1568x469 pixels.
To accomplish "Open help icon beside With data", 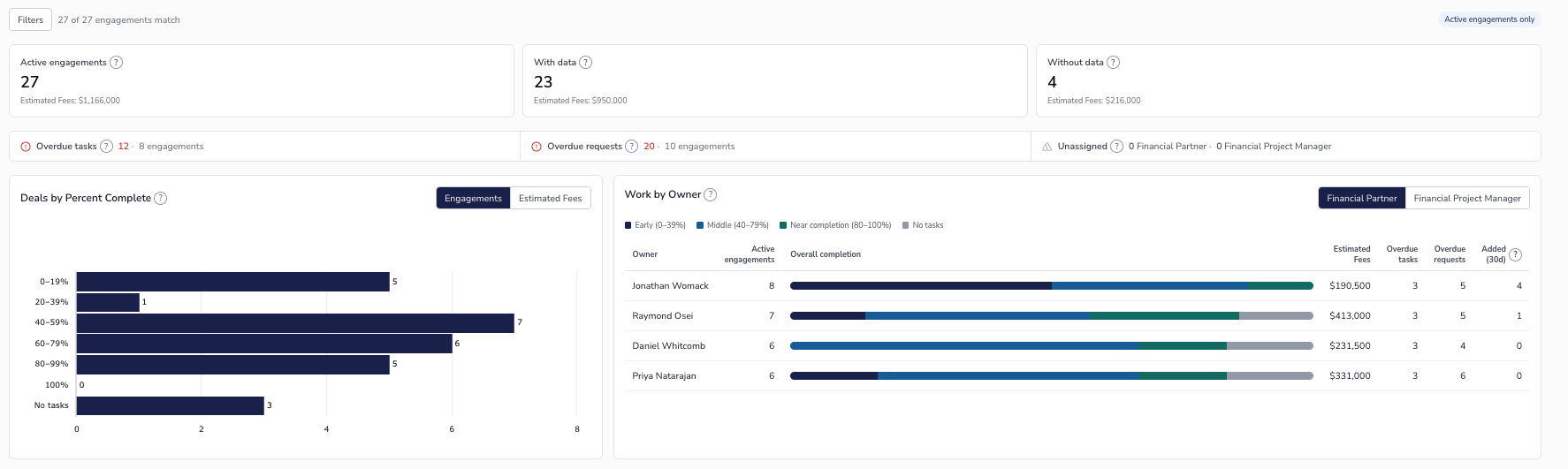I will pyautogui.click(x=586, y=63).
